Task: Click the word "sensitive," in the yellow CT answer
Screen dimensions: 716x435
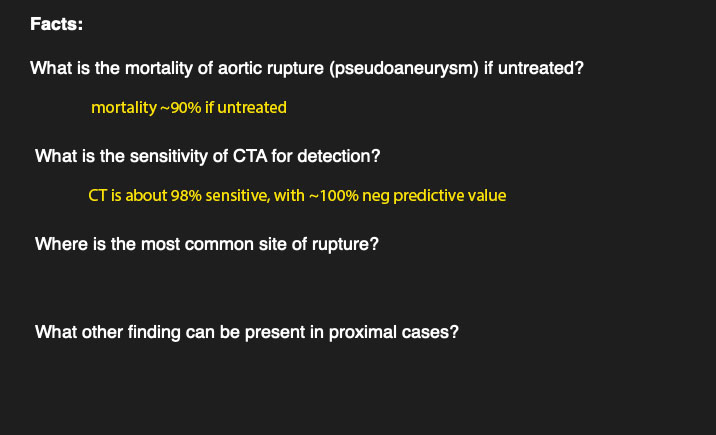Action: [x=236, y=195]
